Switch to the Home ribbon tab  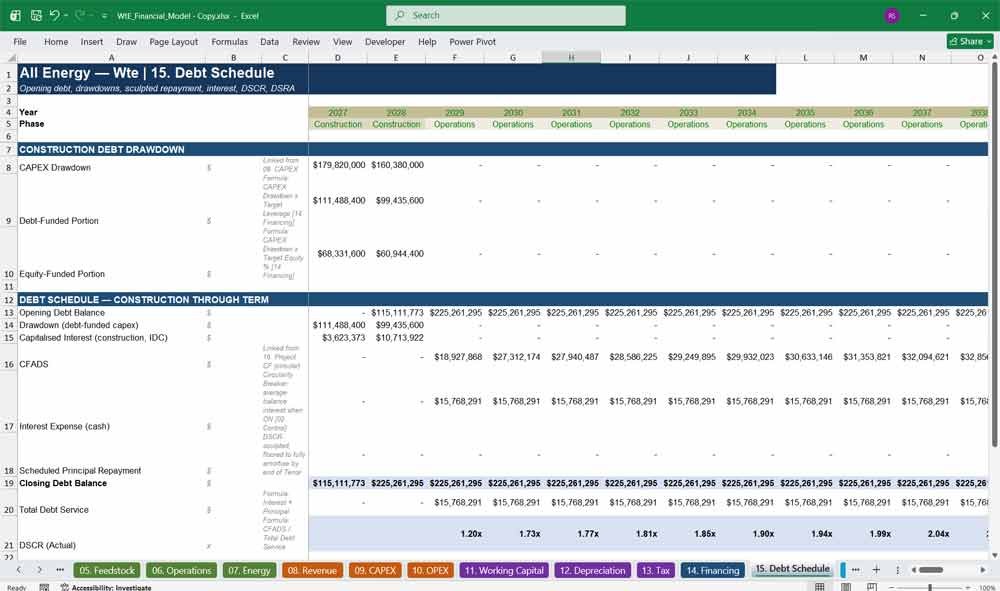55,41
